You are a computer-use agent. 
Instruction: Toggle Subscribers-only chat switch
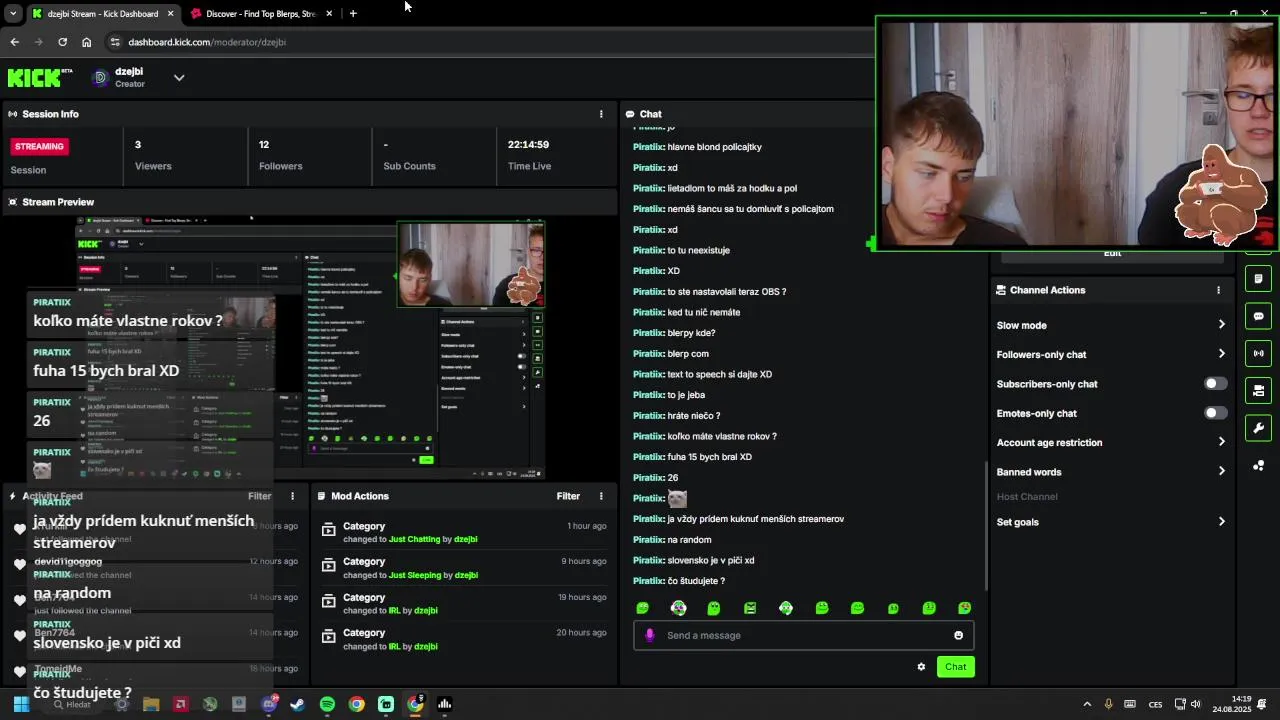click(x=1215, y=384)
